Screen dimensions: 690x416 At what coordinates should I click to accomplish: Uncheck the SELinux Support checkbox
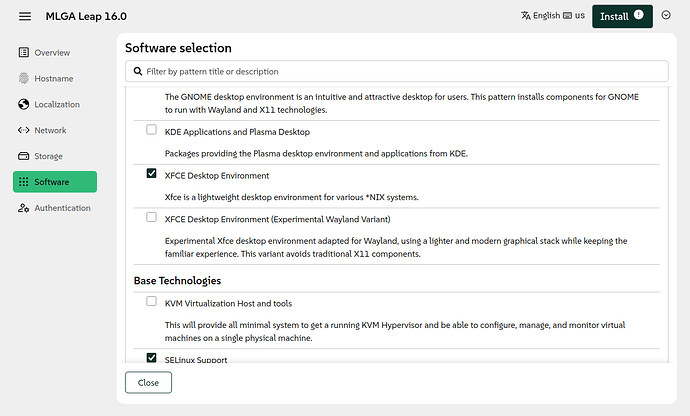click(x=151, y=357)
